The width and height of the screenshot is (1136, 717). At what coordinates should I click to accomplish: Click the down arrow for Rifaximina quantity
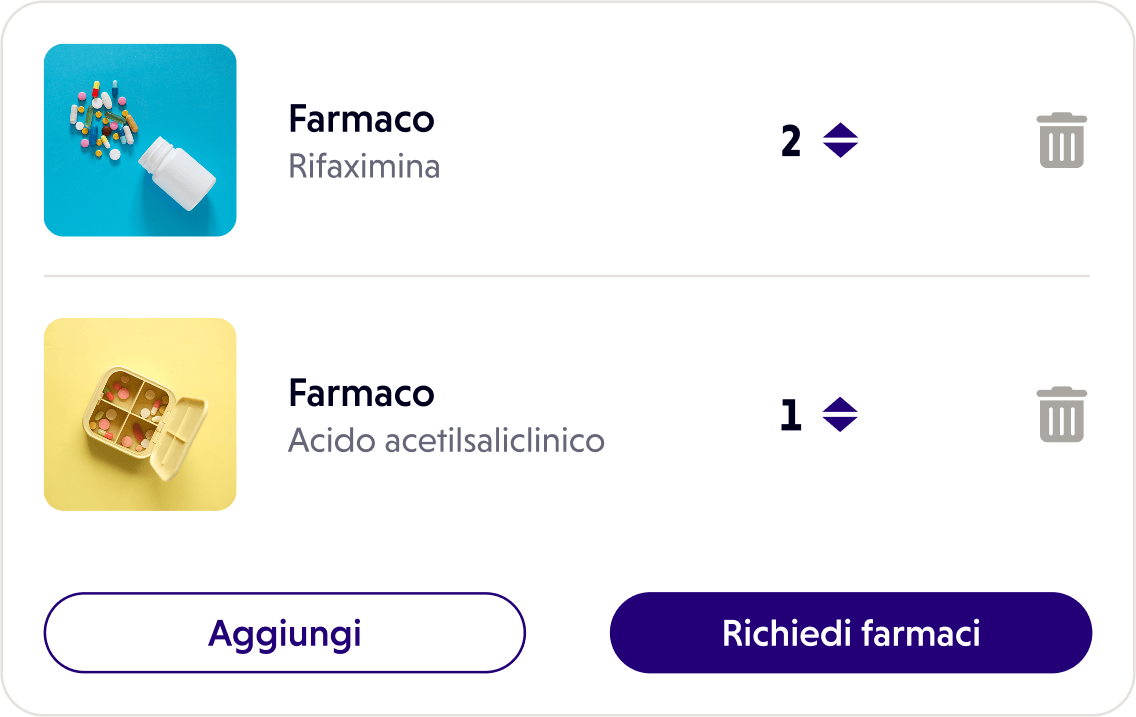(840, 149)
